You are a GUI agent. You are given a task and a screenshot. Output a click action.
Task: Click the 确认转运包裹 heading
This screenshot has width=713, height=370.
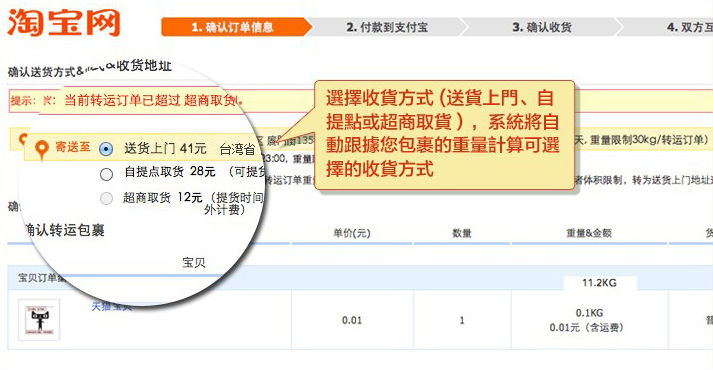[x=64, y=230]
